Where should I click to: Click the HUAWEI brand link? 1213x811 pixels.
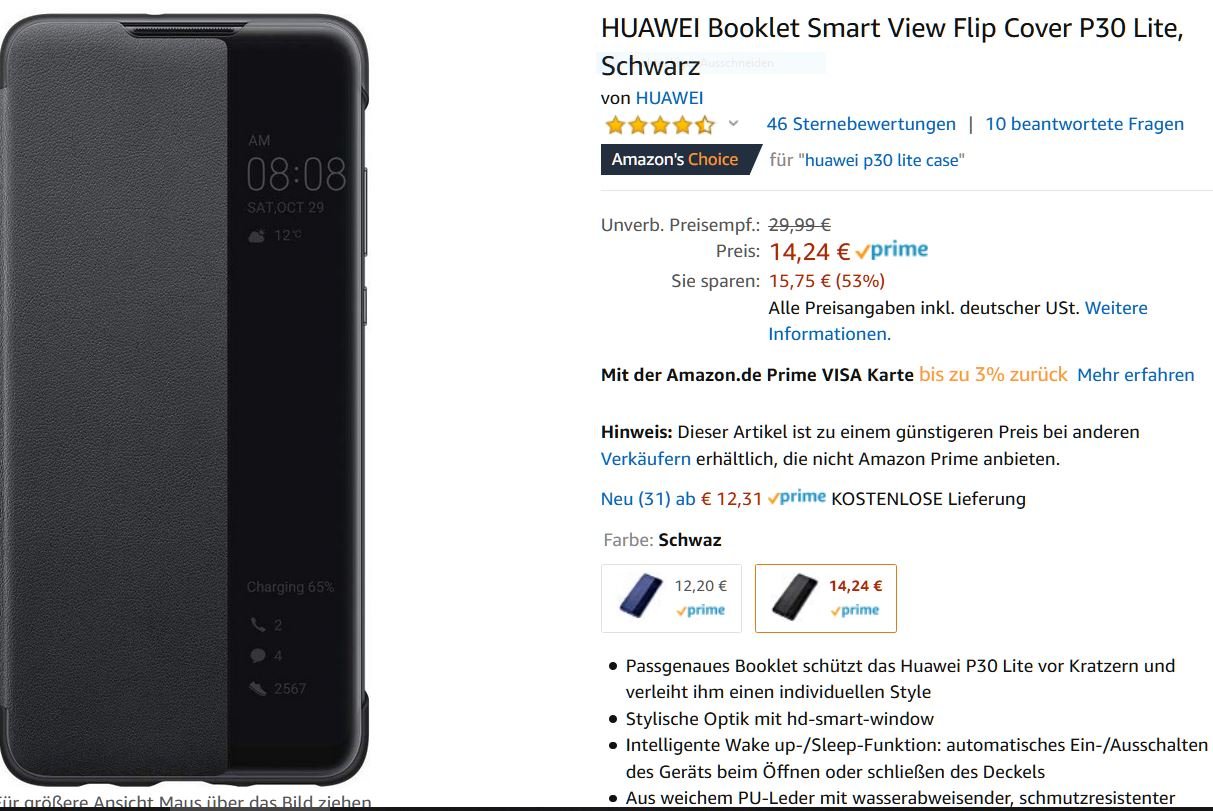point(669,98)
